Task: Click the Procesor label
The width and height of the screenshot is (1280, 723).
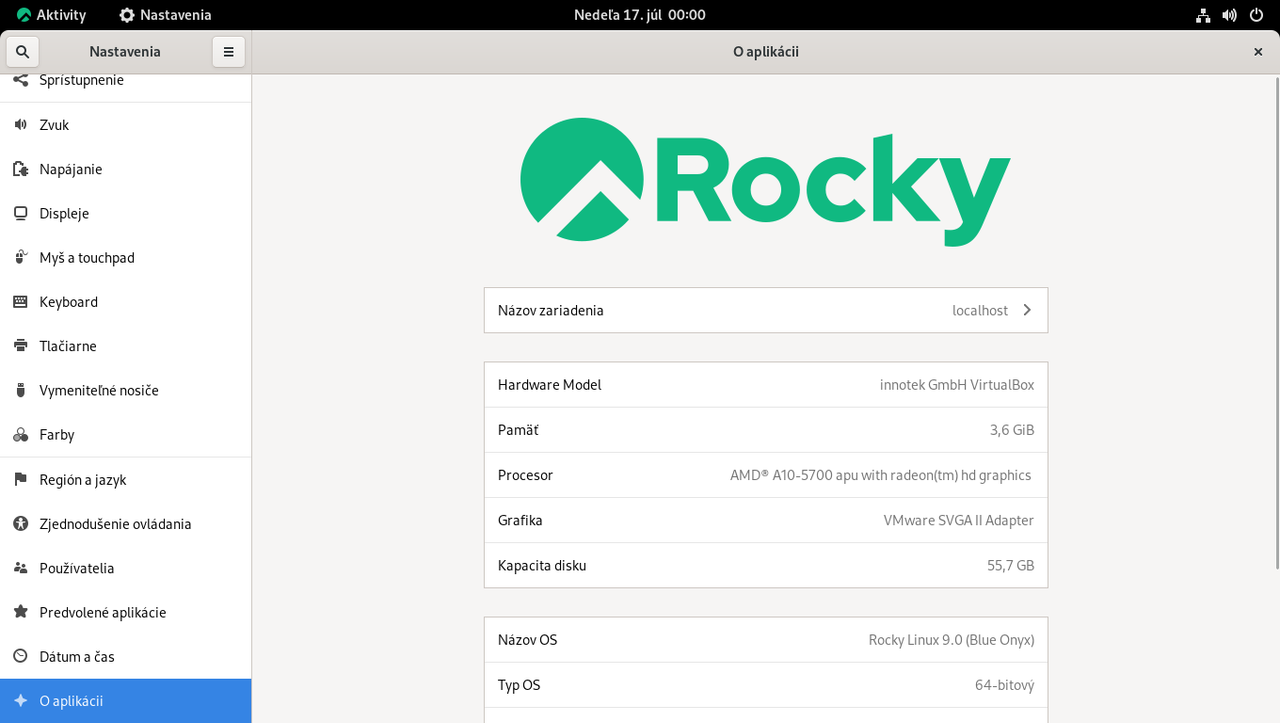Action: click(x=525, y=475)
